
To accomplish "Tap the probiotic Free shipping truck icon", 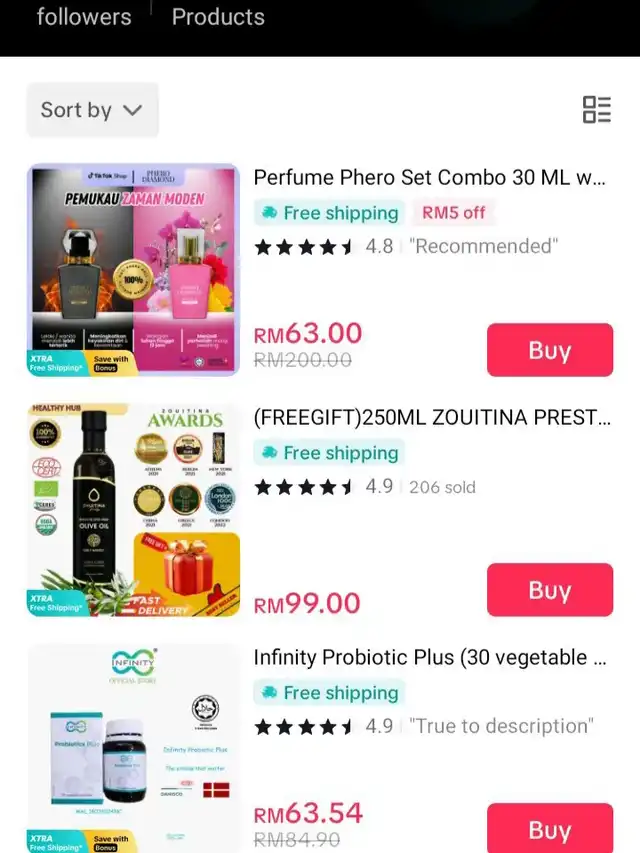I will pos(269,693).
